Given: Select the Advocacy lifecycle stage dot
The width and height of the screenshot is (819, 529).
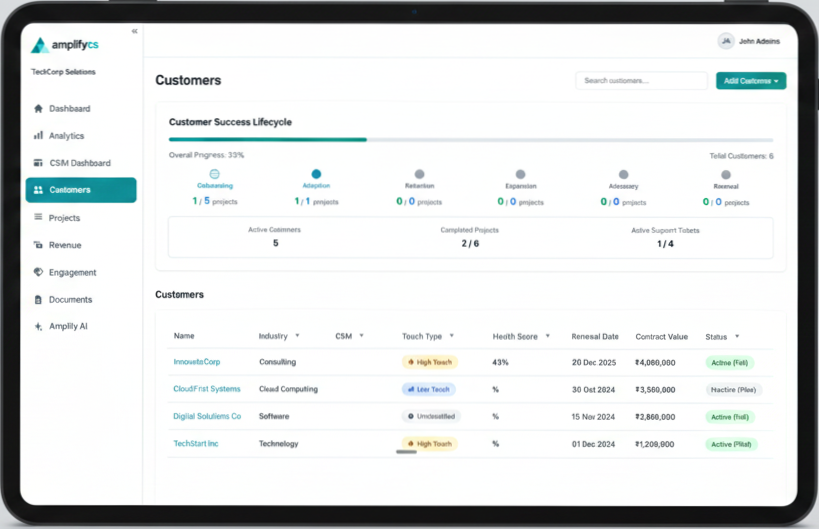Looking at the screenshot, I should tap(623, 174).
